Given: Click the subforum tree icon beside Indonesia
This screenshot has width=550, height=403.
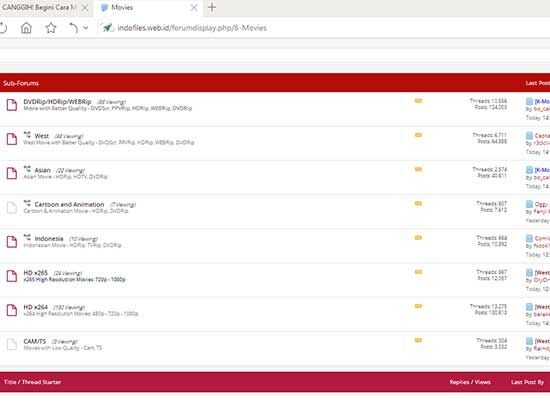Looking at the screenshot, I should pyautogui.click(x=27, y=237).
